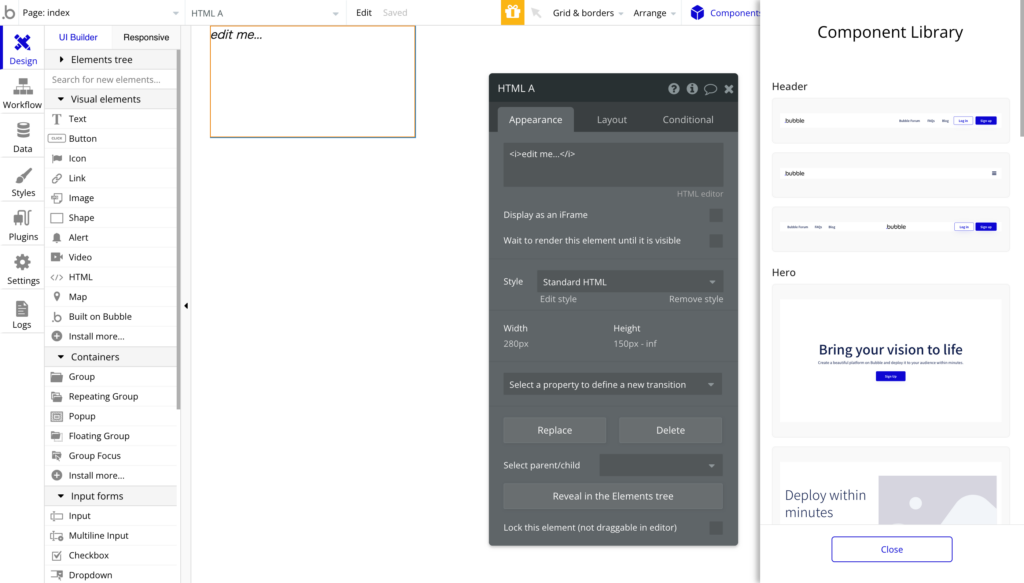The height and width of the screenshot is (583, 1024).
Task: Collapse the Containers section
Action: point(61,357)
